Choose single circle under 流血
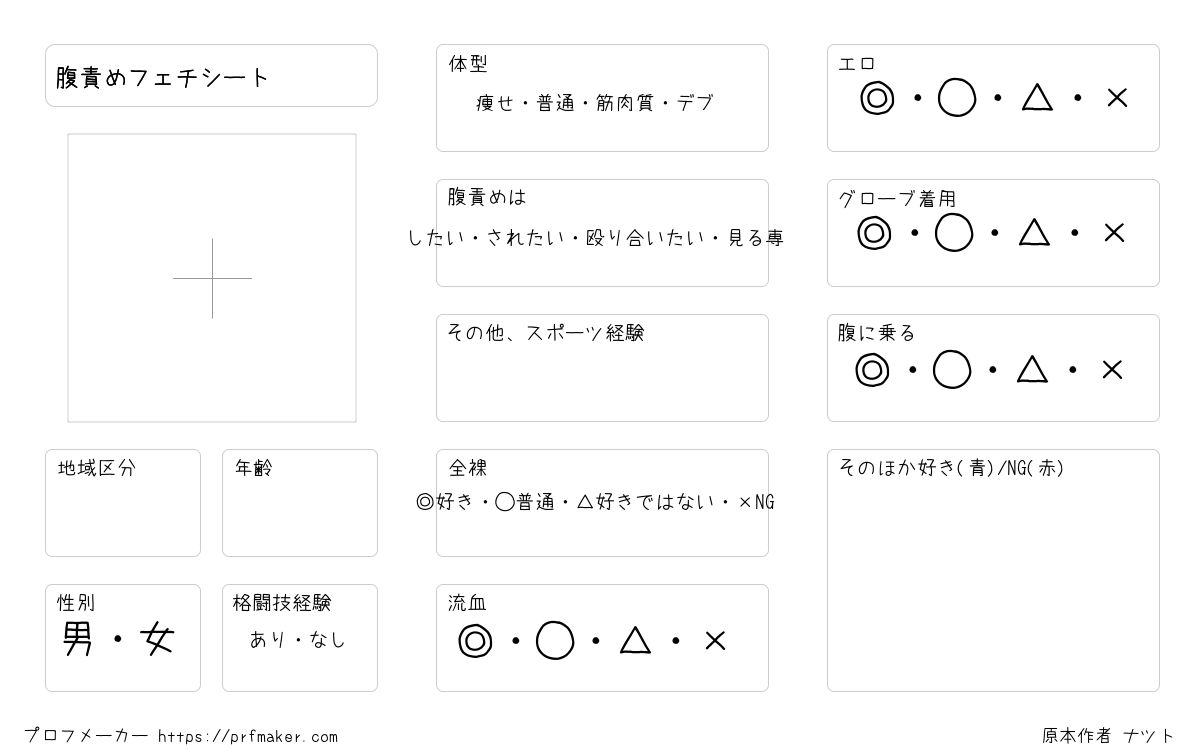Viewport: 1200px width, 750px height. point(555,641)
